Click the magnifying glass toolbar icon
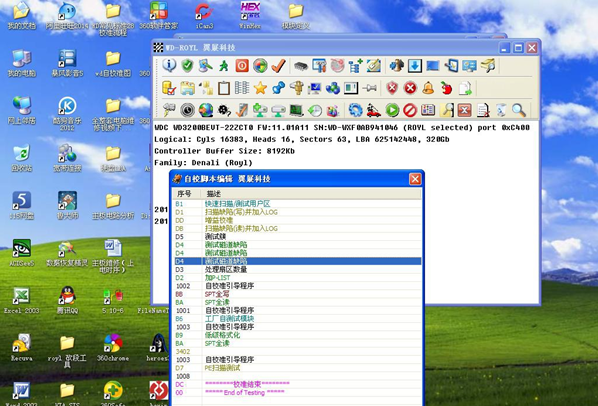The width and height of the screenshot is (598, 406). pyautogui.click(x=519, y=111)
